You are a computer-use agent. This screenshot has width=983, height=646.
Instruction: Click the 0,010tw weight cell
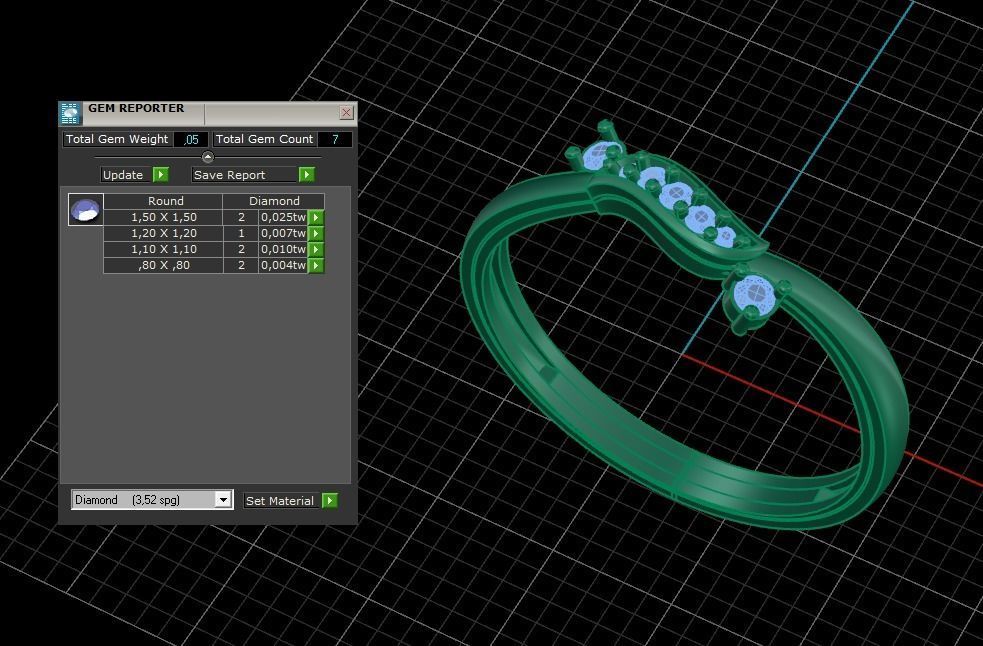[283, 249]
